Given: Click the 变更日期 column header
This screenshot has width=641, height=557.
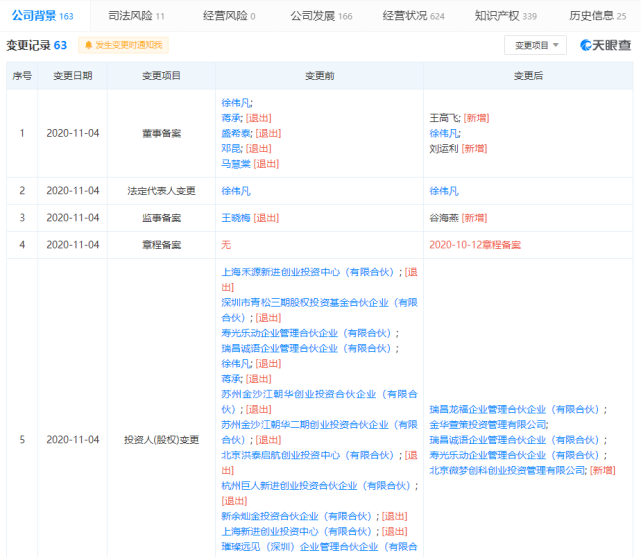Looking at the screenshot, I should pyautogui.click(x=72, y=76).
